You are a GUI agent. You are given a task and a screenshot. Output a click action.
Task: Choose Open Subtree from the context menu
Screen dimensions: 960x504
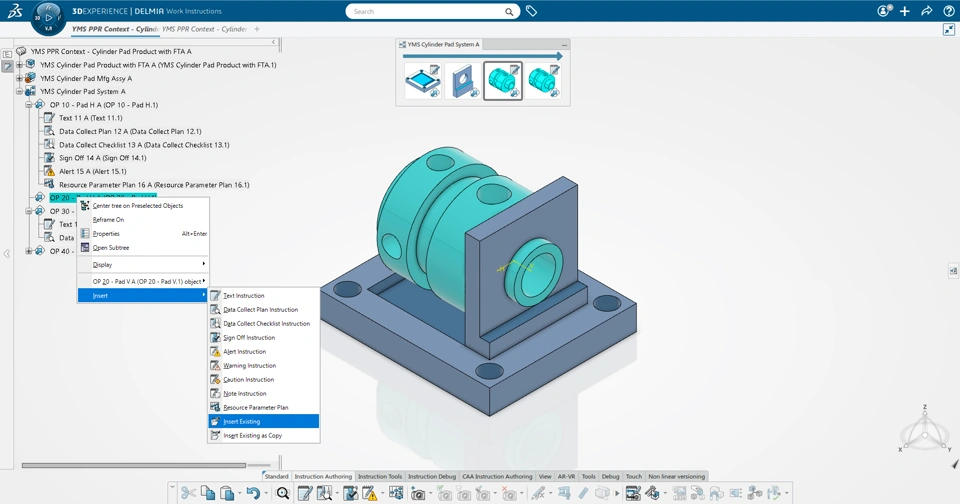tap(143, 247)
